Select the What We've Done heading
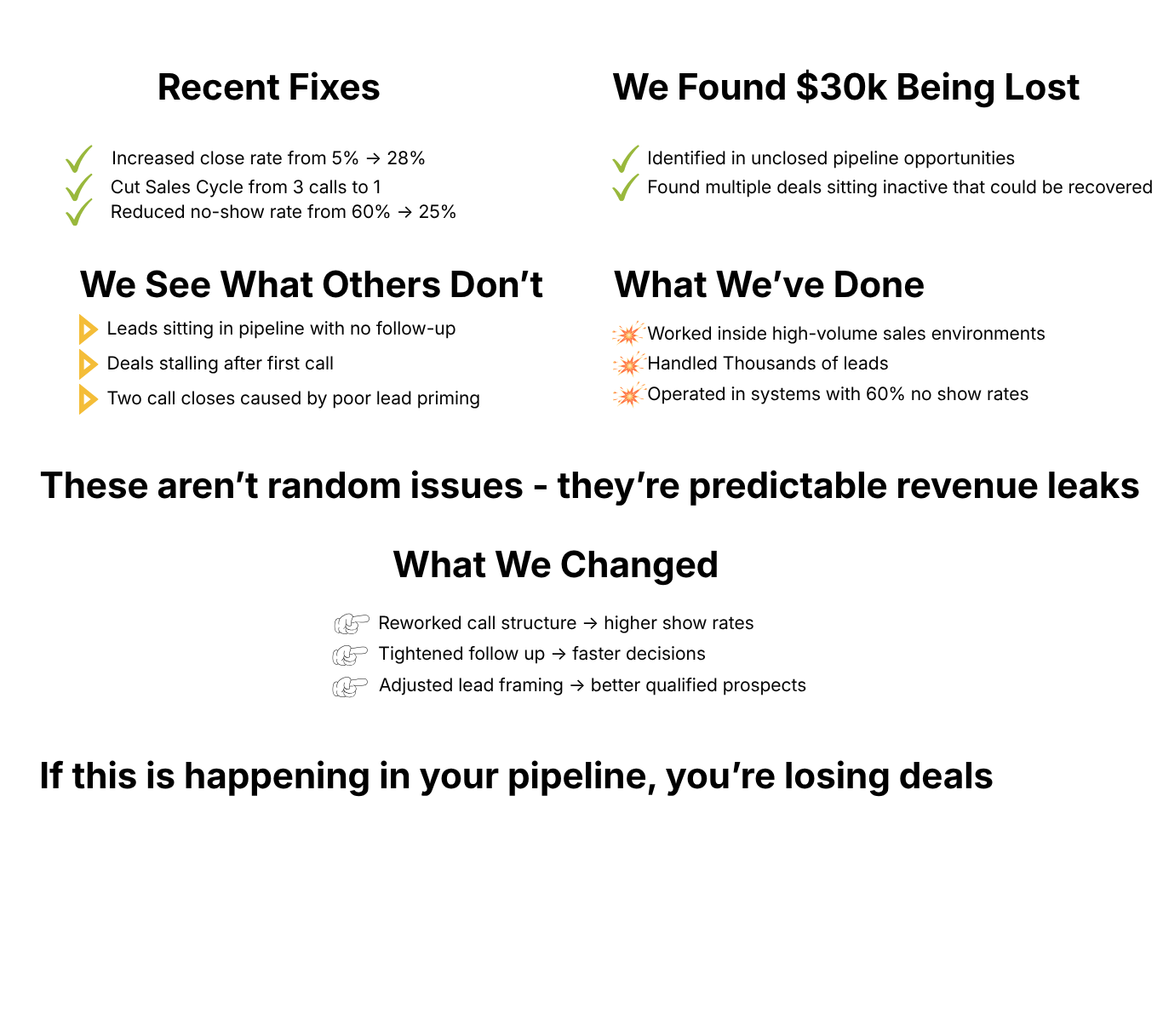Screen dimensions: 1163x1036 [x=769, y=285]
